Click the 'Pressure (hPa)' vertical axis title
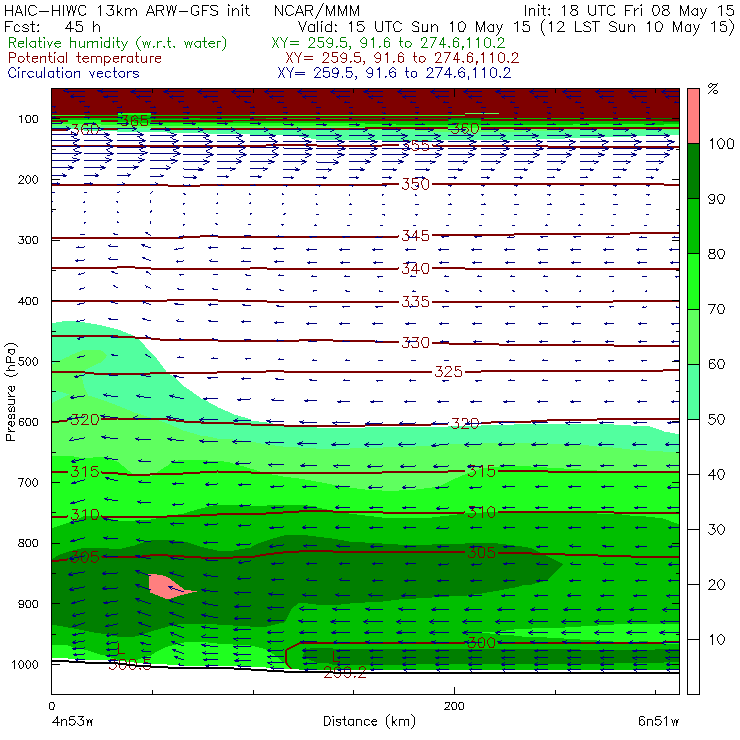The width and height of the screenshot is (740, 740). [10, 392]
